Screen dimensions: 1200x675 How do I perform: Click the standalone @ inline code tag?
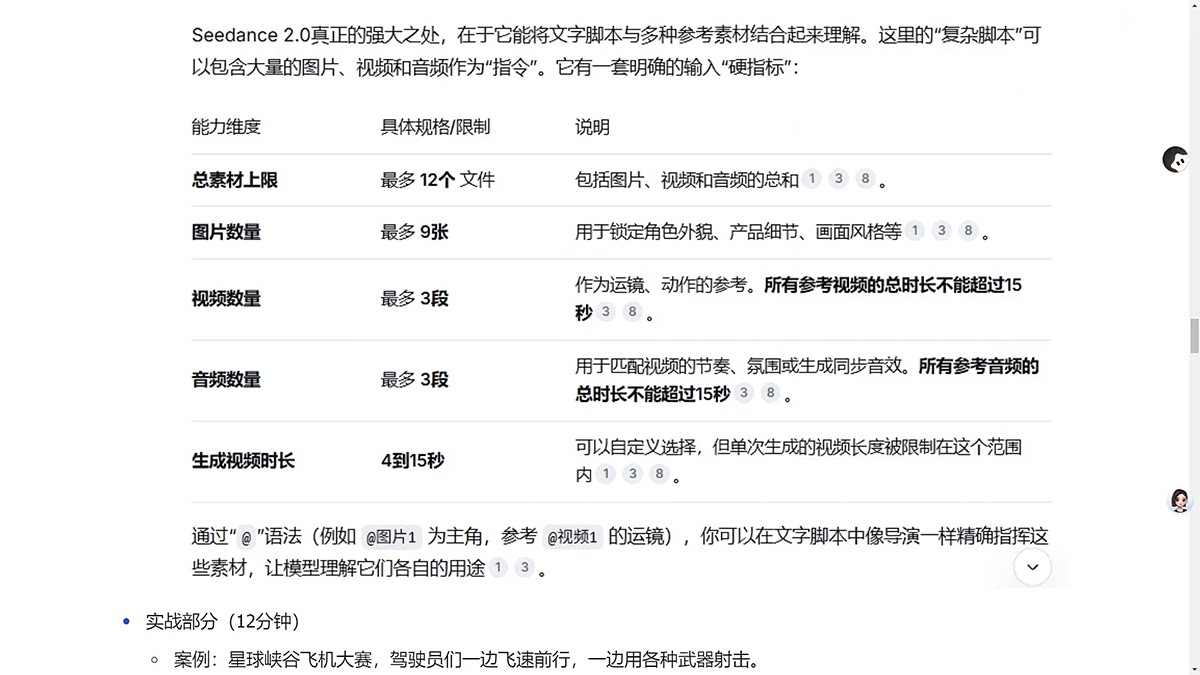[x=246, y=537]
